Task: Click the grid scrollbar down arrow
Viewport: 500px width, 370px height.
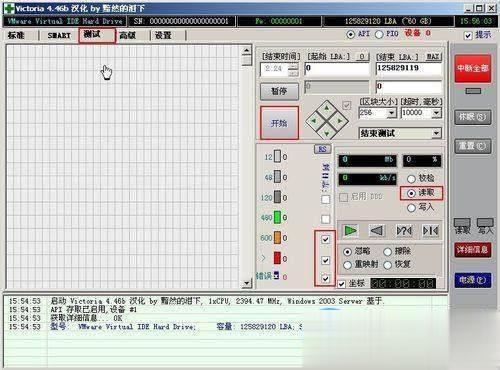Action: [247, 283]
